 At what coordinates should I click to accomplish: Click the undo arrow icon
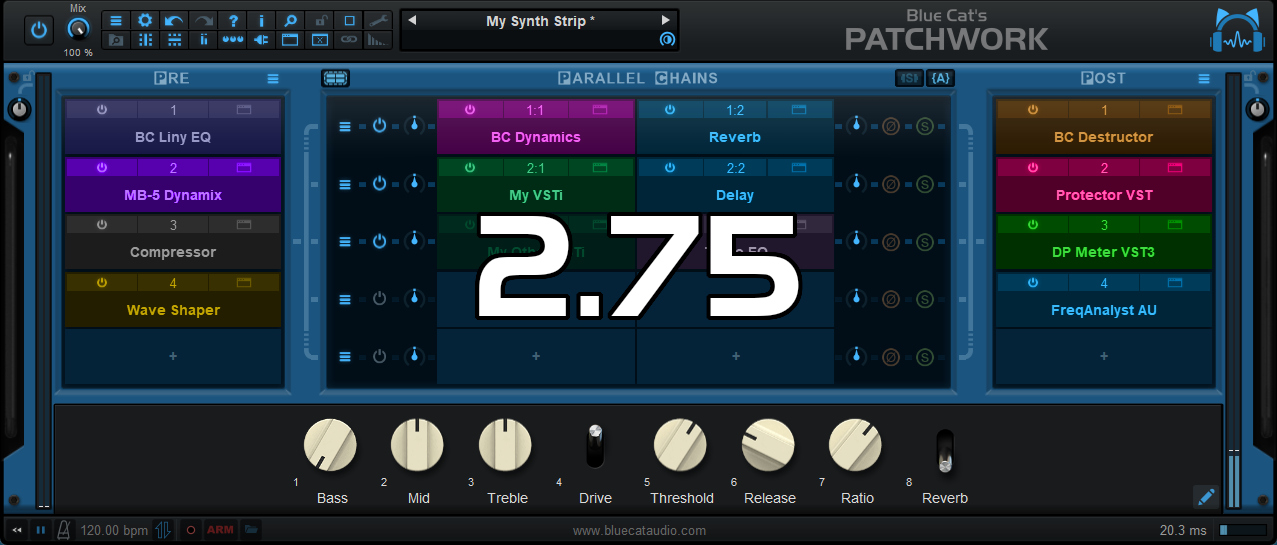click(x=174, y=20)
